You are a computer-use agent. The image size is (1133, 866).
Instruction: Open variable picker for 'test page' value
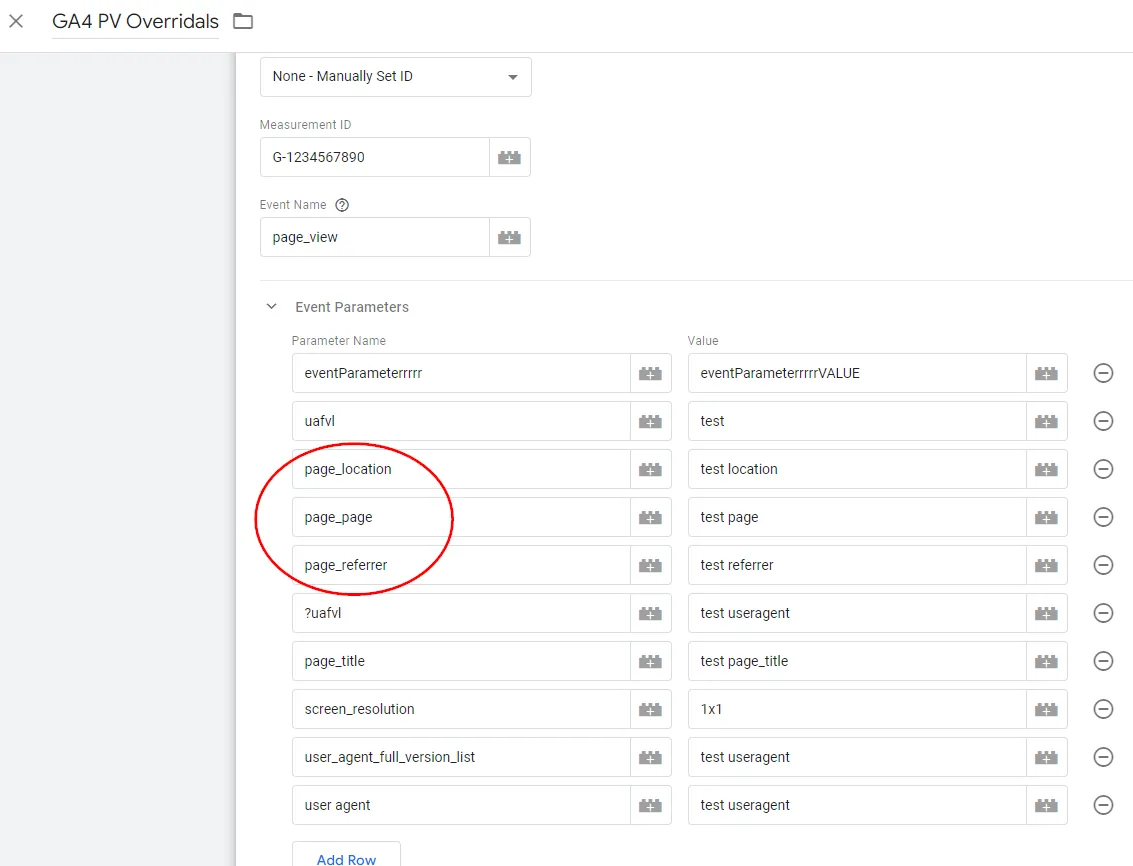coord(1046,517)
